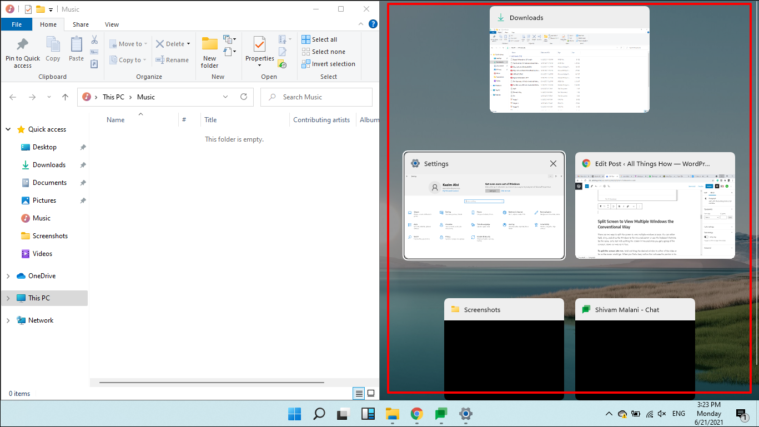759x427 pixels.
Task: Click the Invert selection button
Action: (328, 63)
